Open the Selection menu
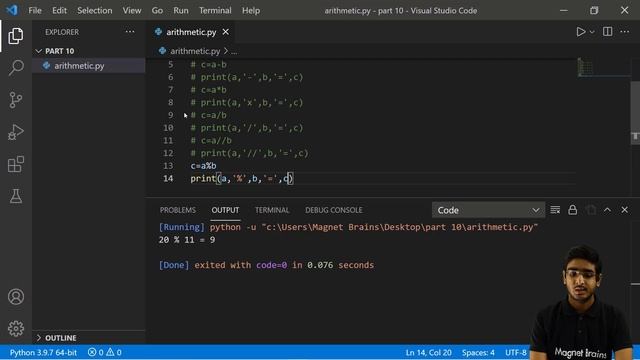The height and width of the screenshot is (360, 640). 95,10
